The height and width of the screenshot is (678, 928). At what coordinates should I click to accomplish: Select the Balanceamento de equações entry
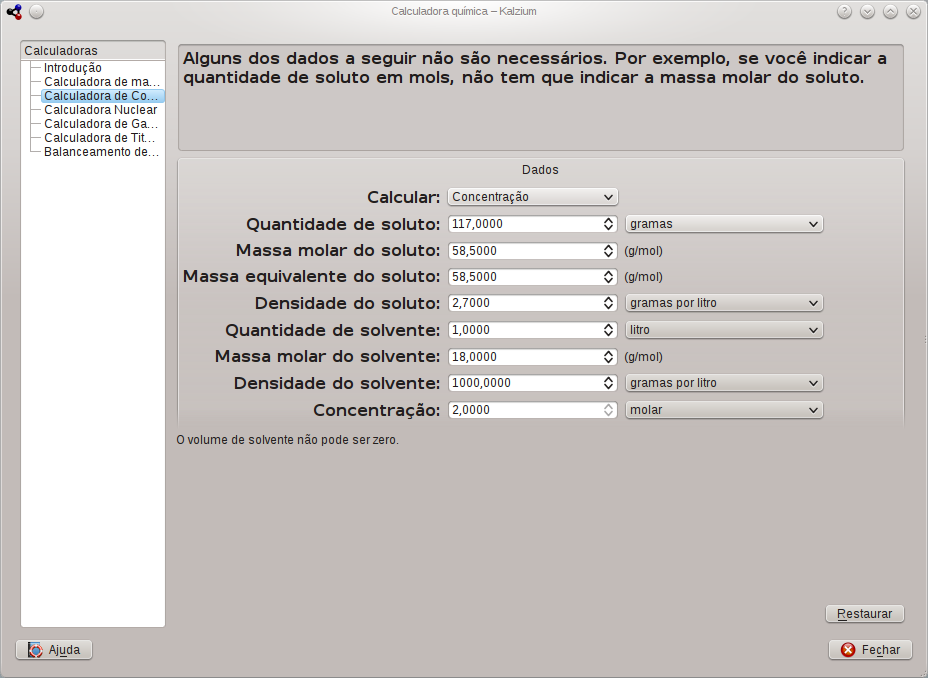pos(101,151)
